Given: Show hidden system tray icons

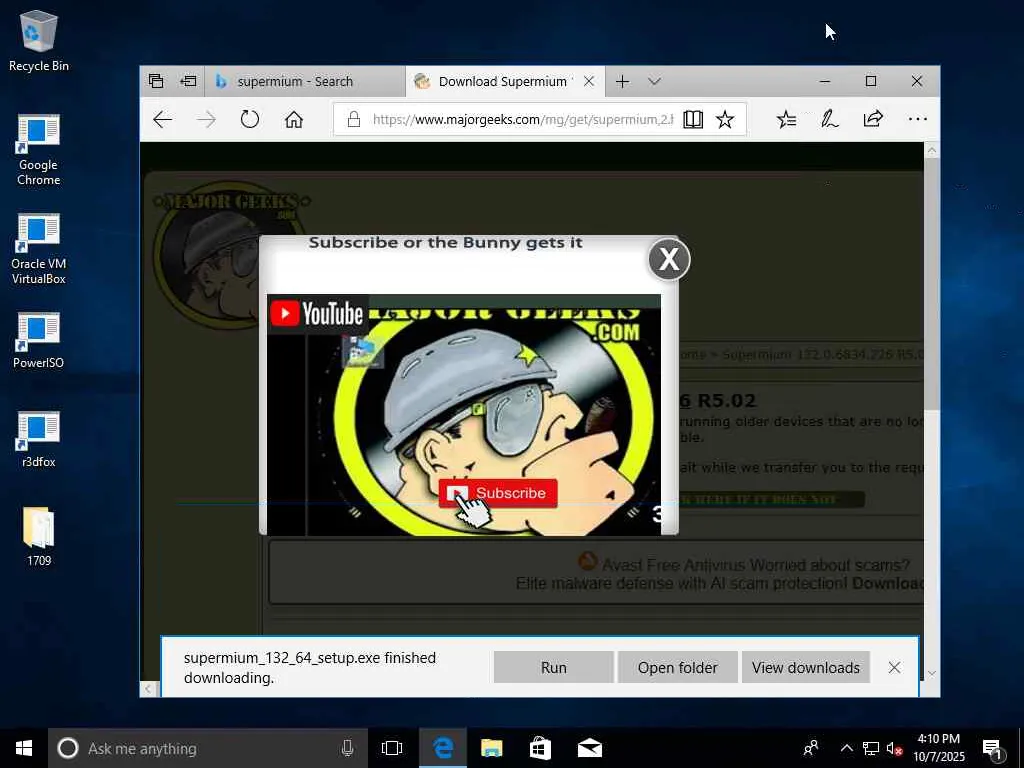Looking at the screenshot, I should tap(846, 748).
